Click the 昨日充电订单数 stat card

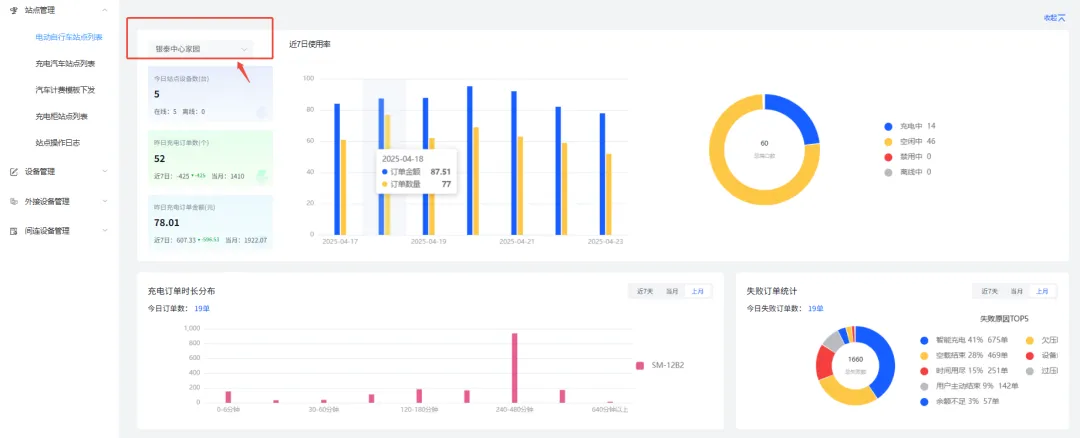[201, 158]
